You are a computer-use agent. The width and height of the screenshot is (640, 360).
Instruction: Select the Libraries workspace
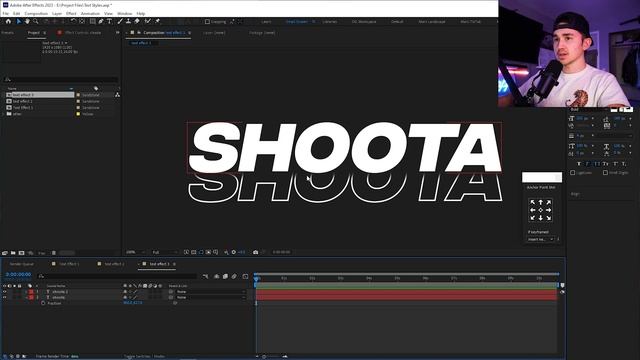tap(329, 22)
